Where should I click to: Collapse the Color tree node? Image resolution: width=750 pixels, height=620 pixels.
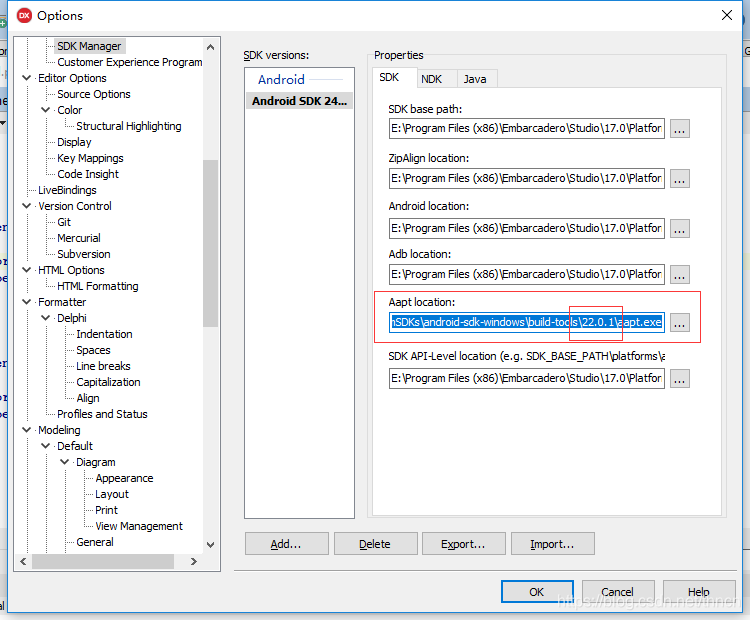point(46,110)
